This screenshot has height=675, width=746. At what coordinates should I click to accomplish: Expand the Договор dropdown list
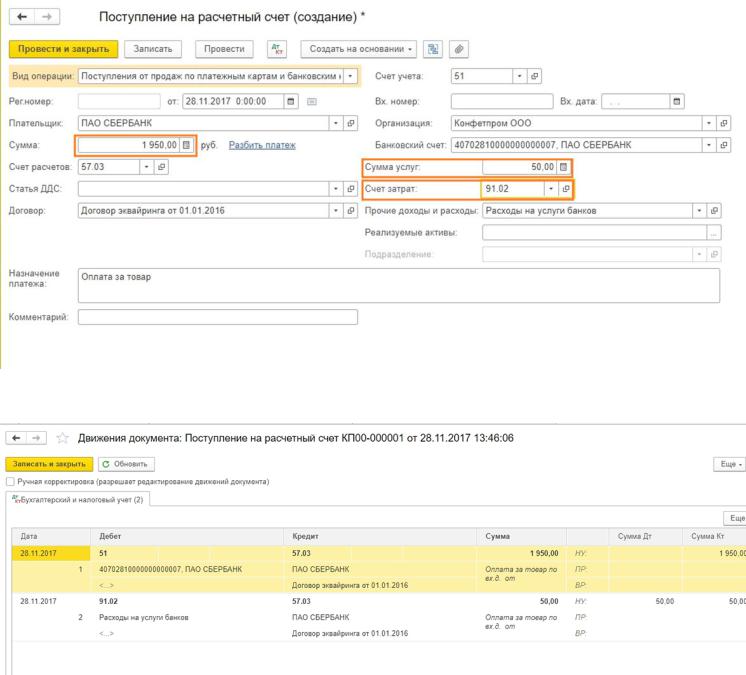click(x=336, y=211)
